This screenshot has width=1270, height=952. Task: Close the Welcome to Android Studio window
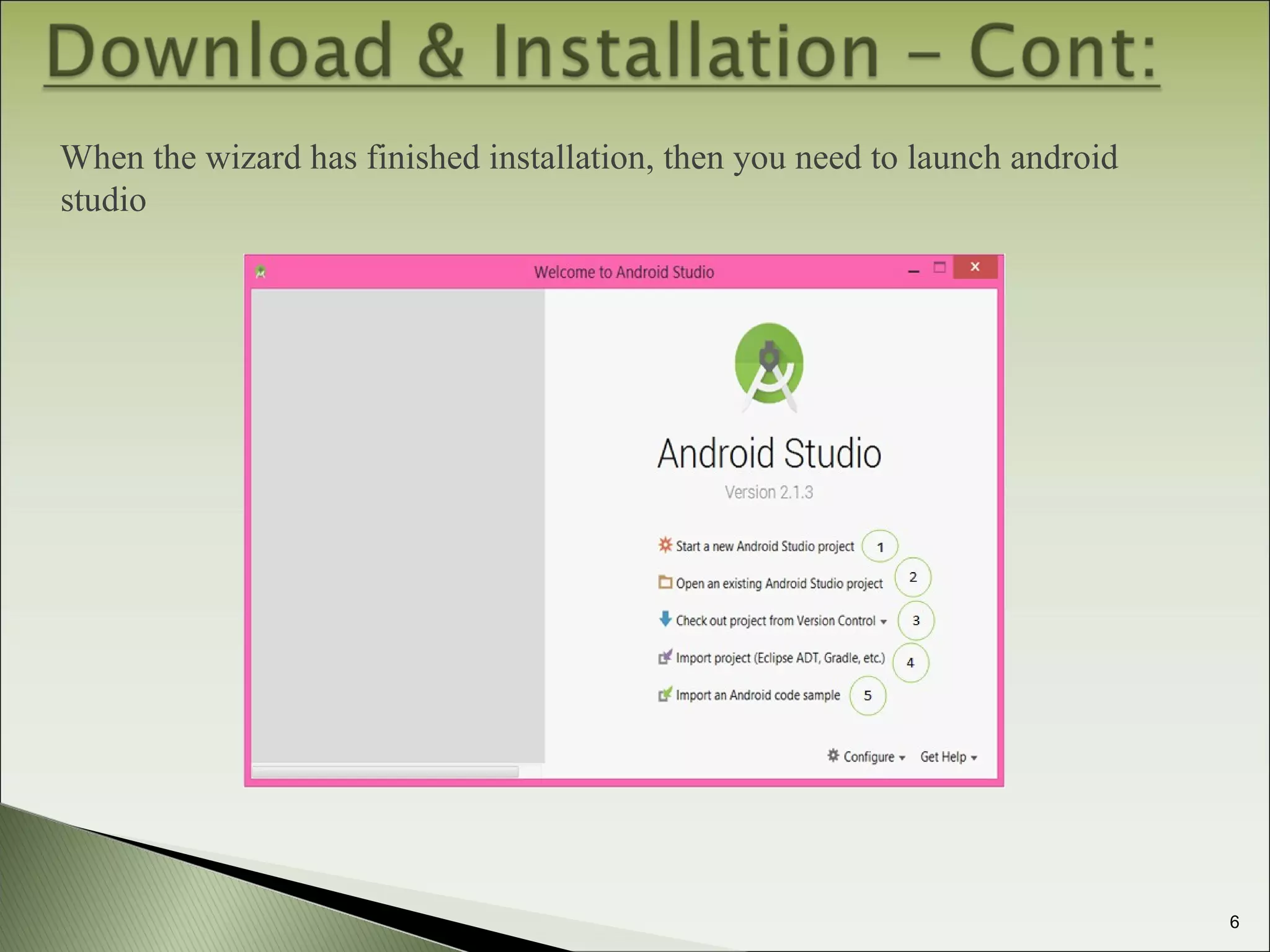(x=975, y=267)
